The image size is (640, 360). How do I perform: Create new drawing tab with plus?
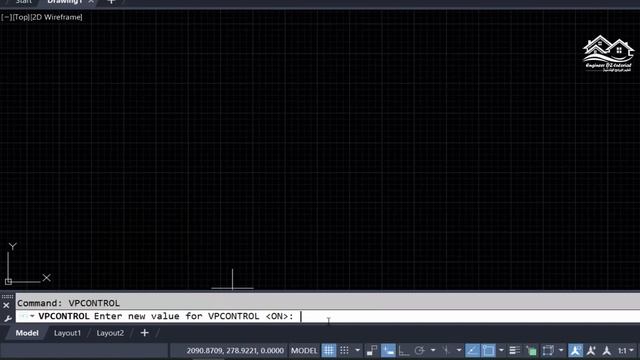[111, 2]
